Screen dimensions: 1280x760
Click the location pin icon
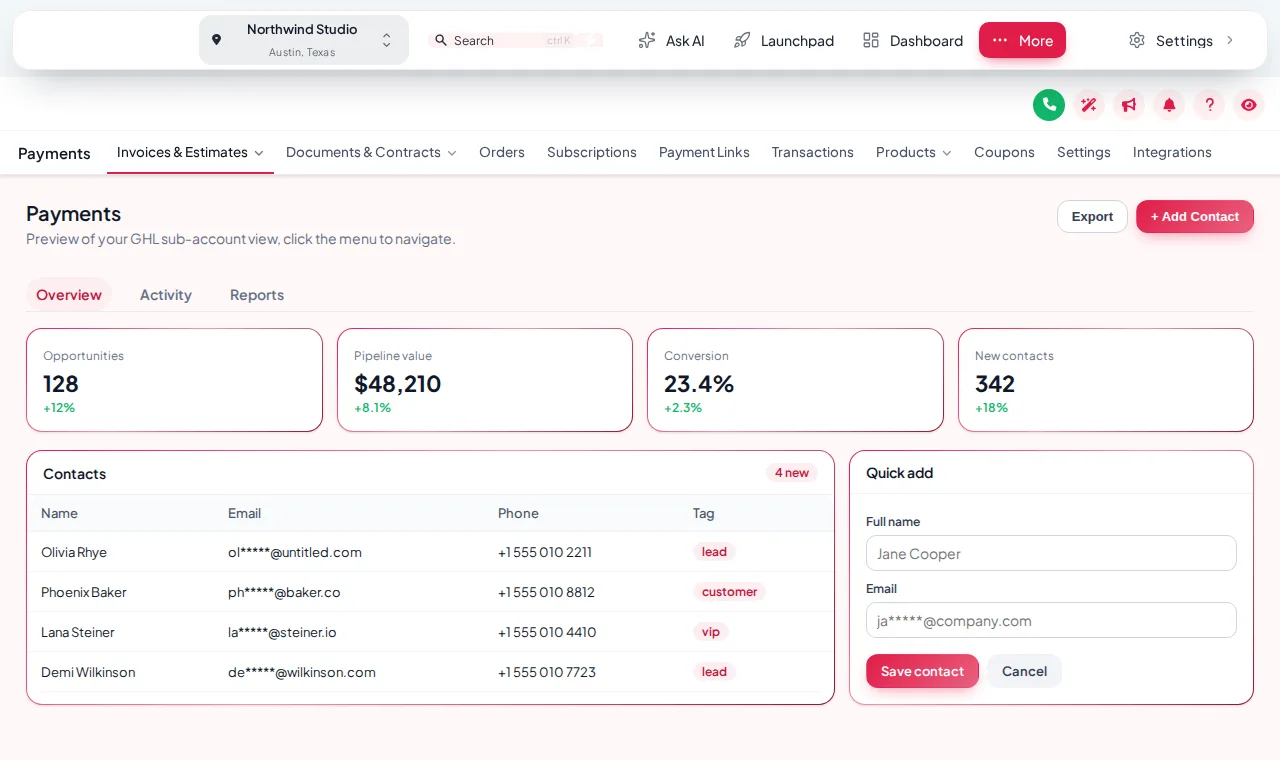click(x=216, y=40)
